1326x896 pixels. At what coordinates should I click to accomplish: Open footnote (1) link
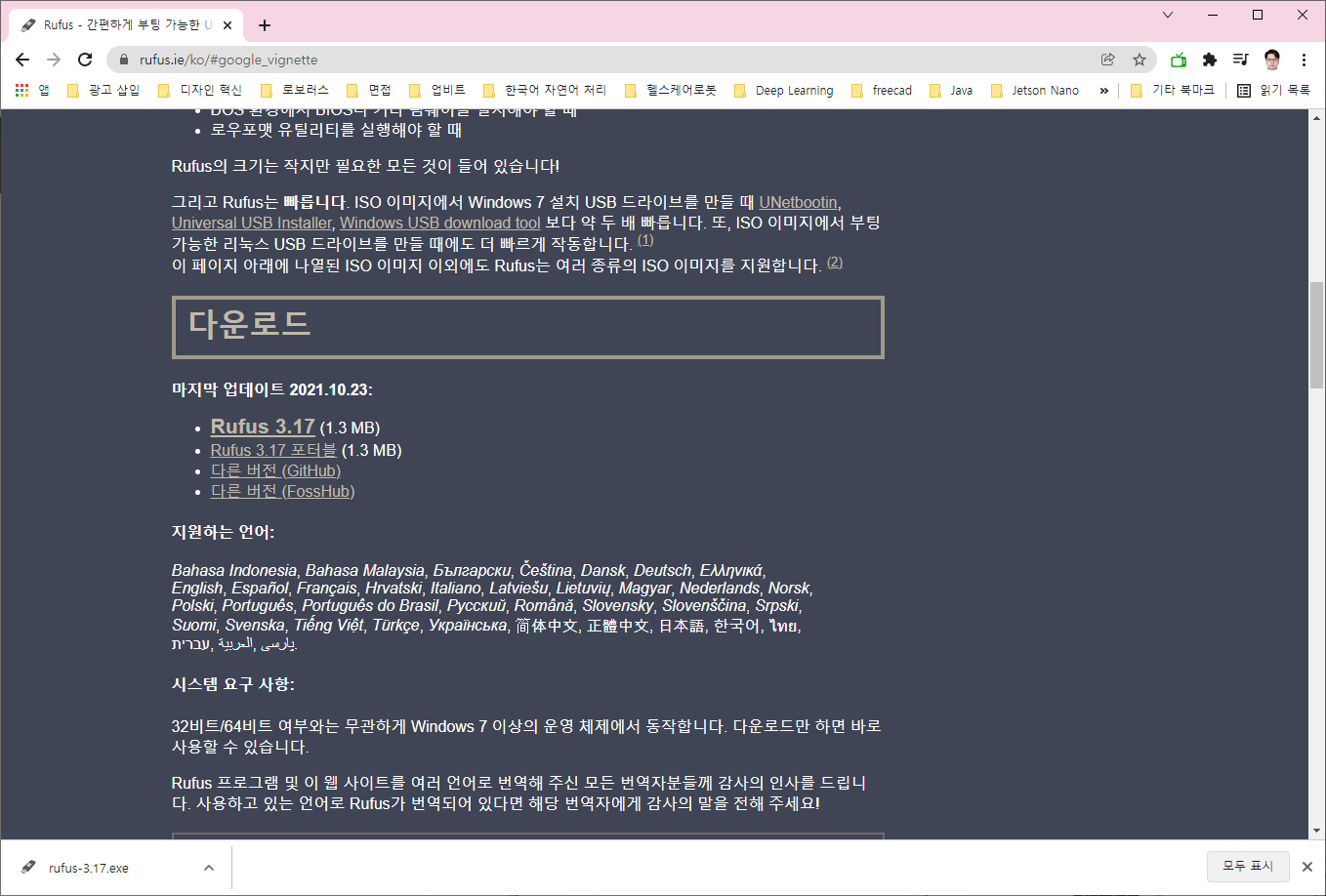click(x=645, y=240)
